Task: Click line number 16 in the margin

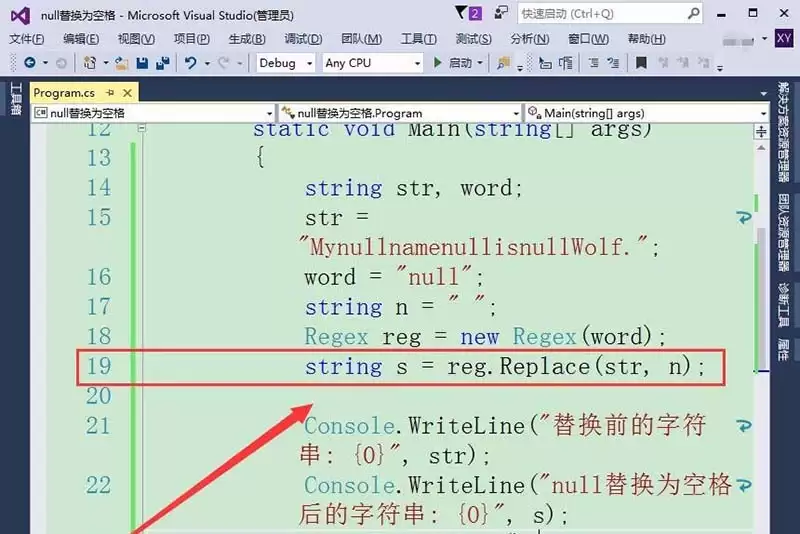Action: click(99, 277)
